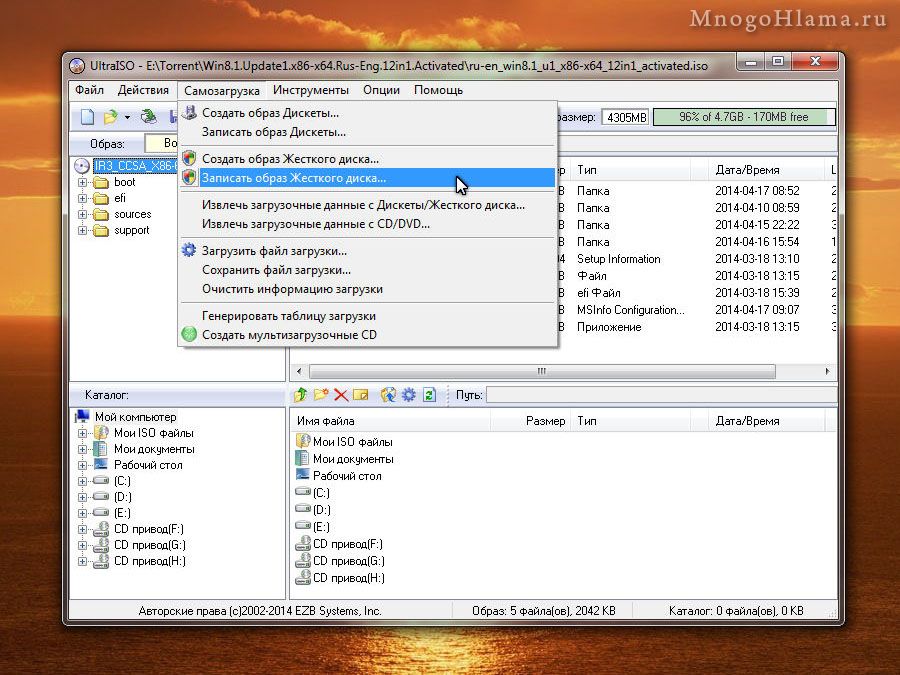The height and width of the screenshot is (675, 900).
Task: Choose Загрузить файл загрузки menu entry
Action: coord(274,251)
